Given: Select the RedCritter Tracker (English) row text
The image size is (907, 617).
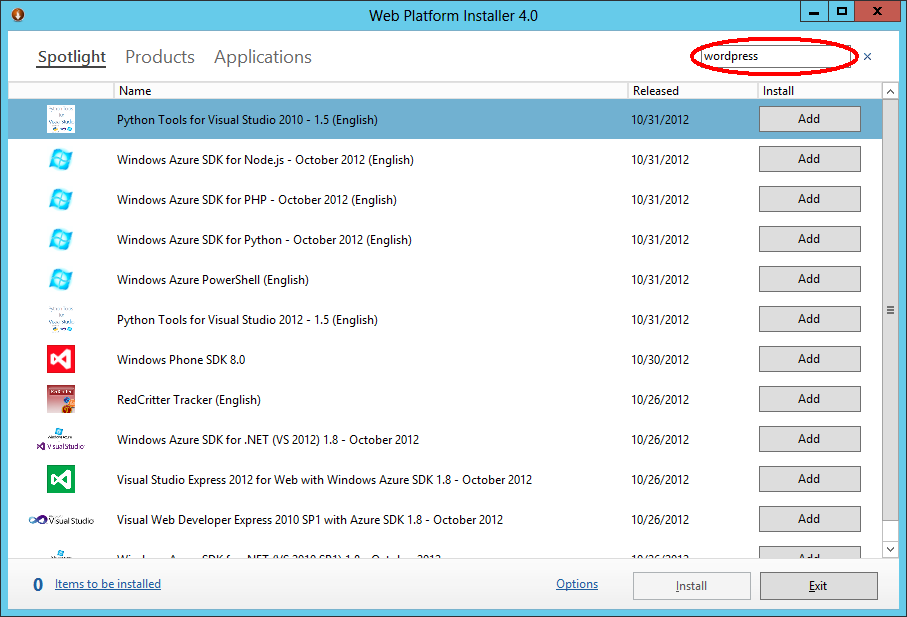Looking at the screenshot, I should 189,400.
